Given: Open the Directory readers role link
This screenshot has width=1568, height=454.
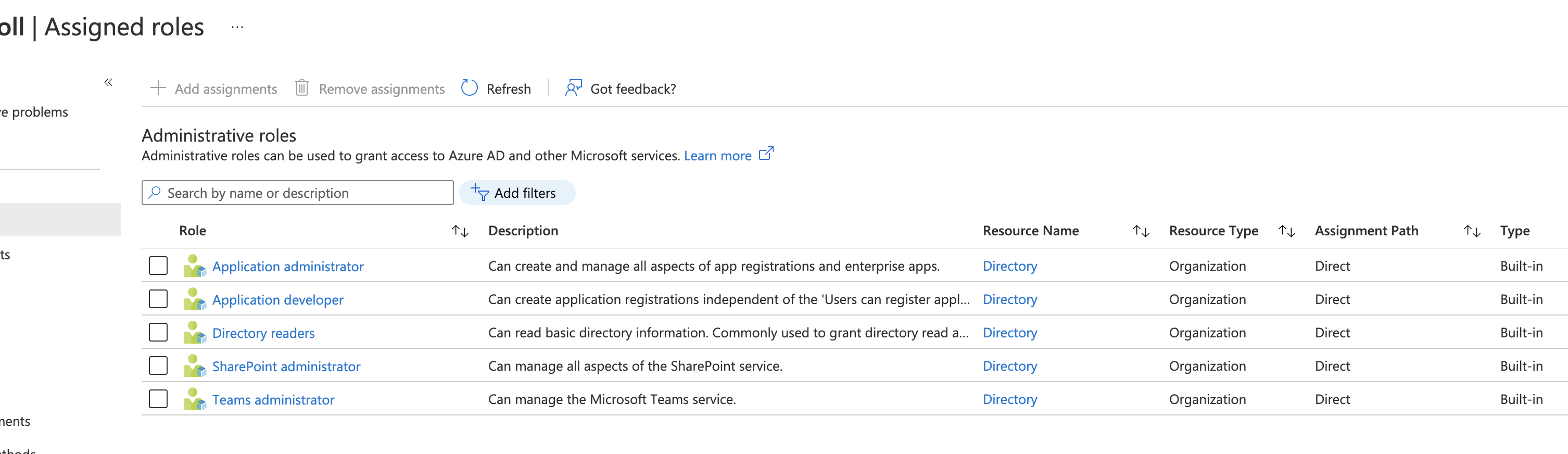Looking at the screenshot, I should [263, 334].
